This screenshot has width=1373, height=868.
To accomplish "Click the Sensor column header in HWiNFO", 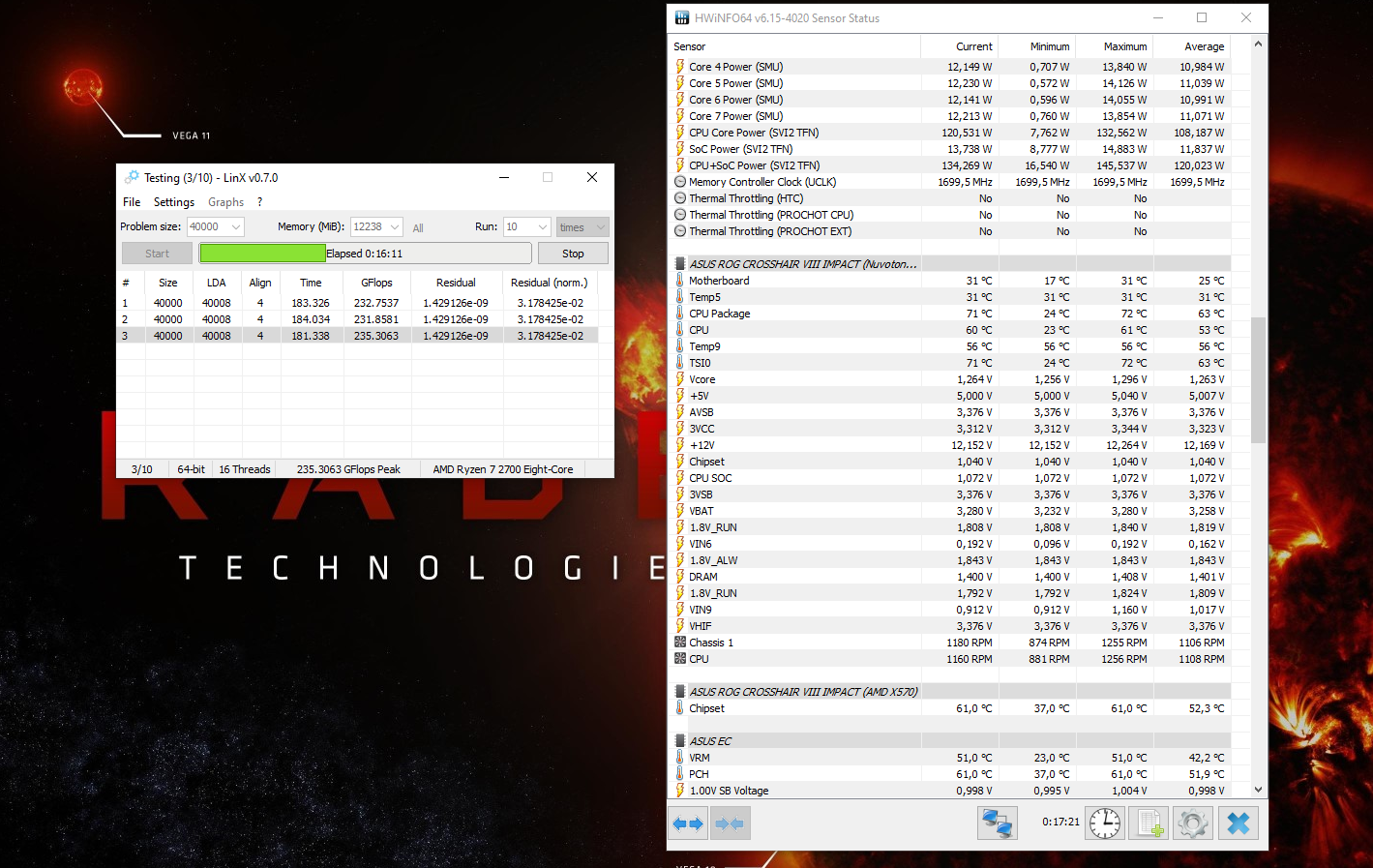I will [795, 46].
